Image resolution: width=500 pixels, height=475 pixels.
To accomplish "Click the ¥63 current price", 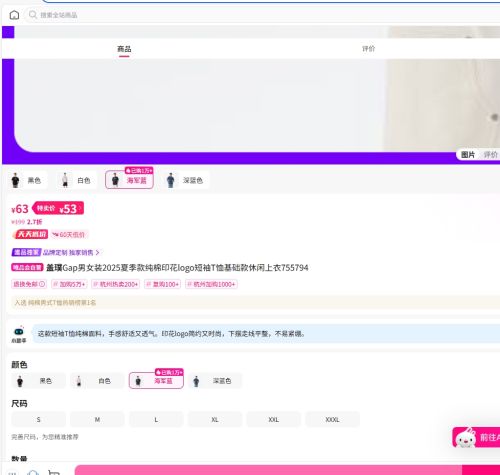I will tap(20, 209).
